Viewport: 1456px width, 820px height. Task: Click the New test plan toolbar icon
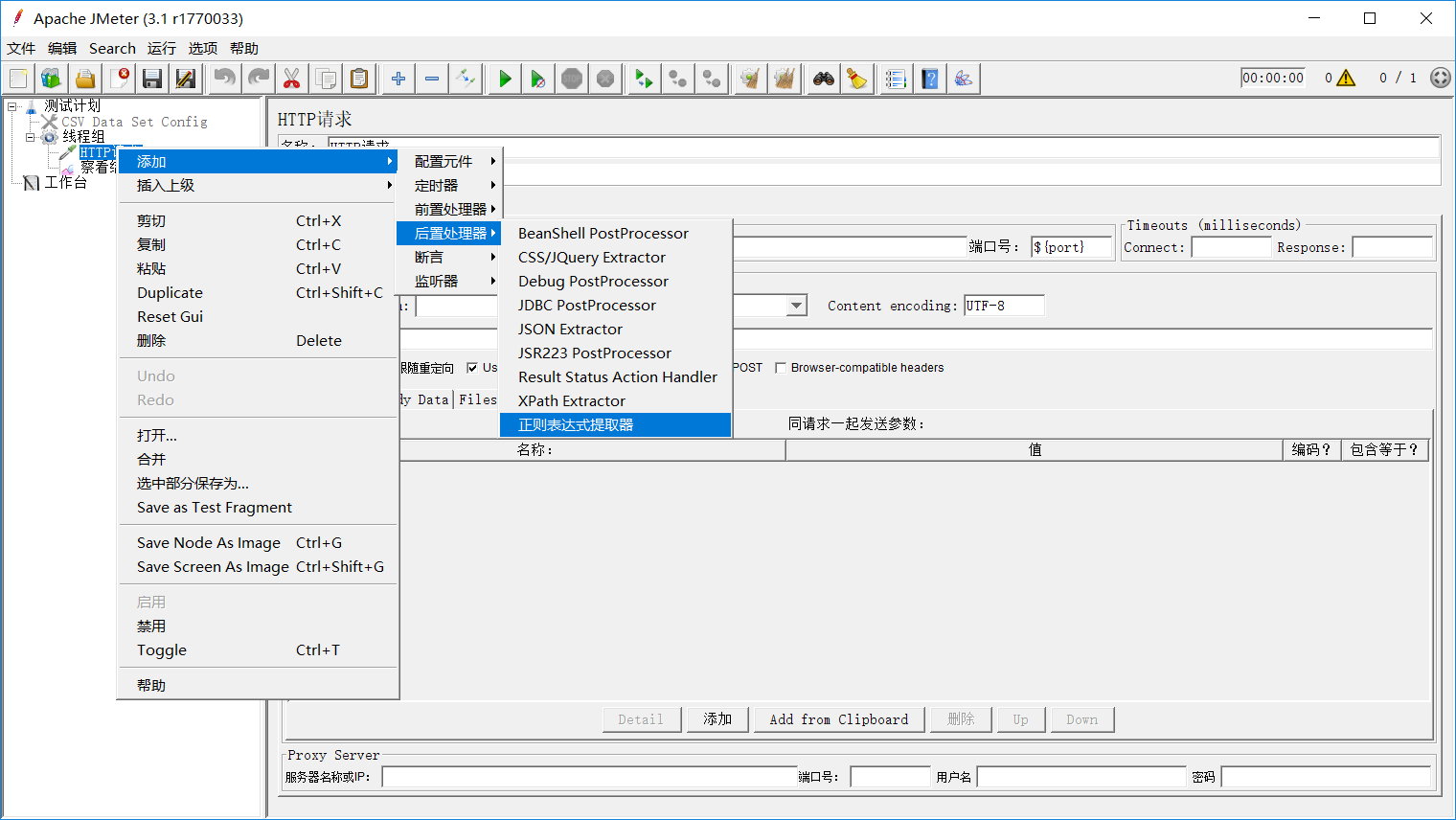point(18,79)
